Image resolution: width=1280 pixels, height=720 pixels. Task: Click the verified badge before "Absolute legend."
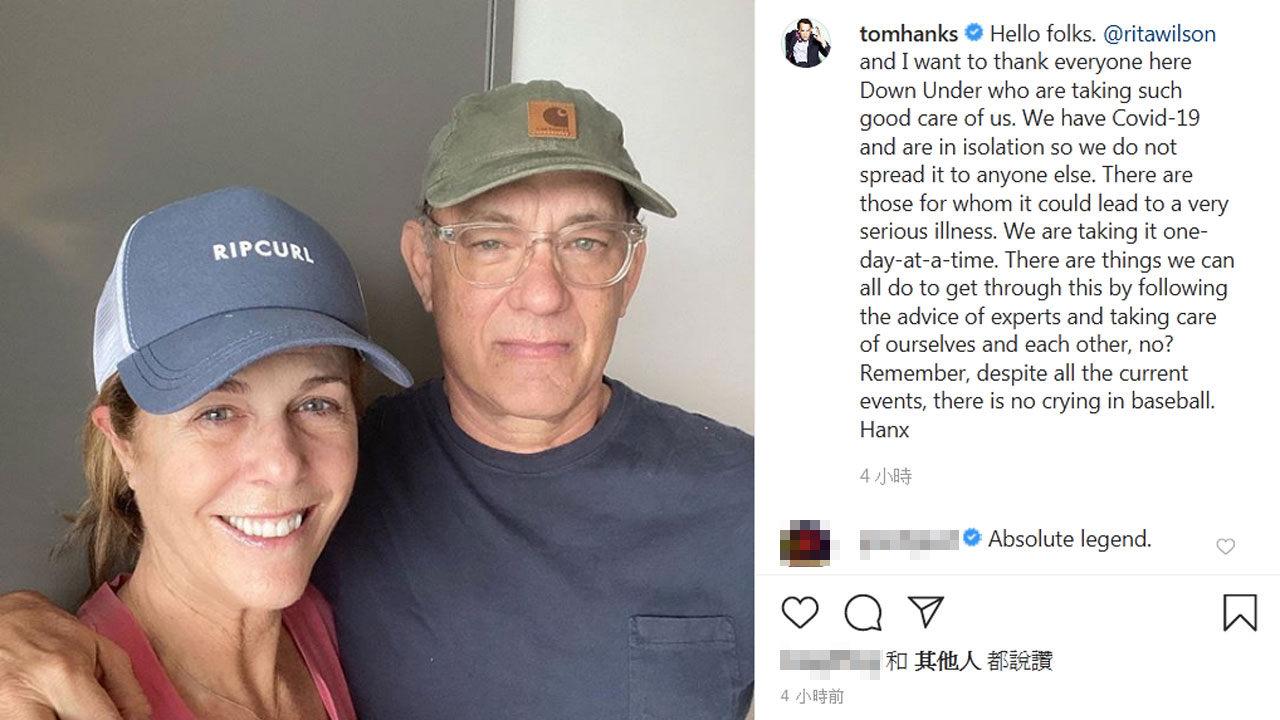[971, 539]
